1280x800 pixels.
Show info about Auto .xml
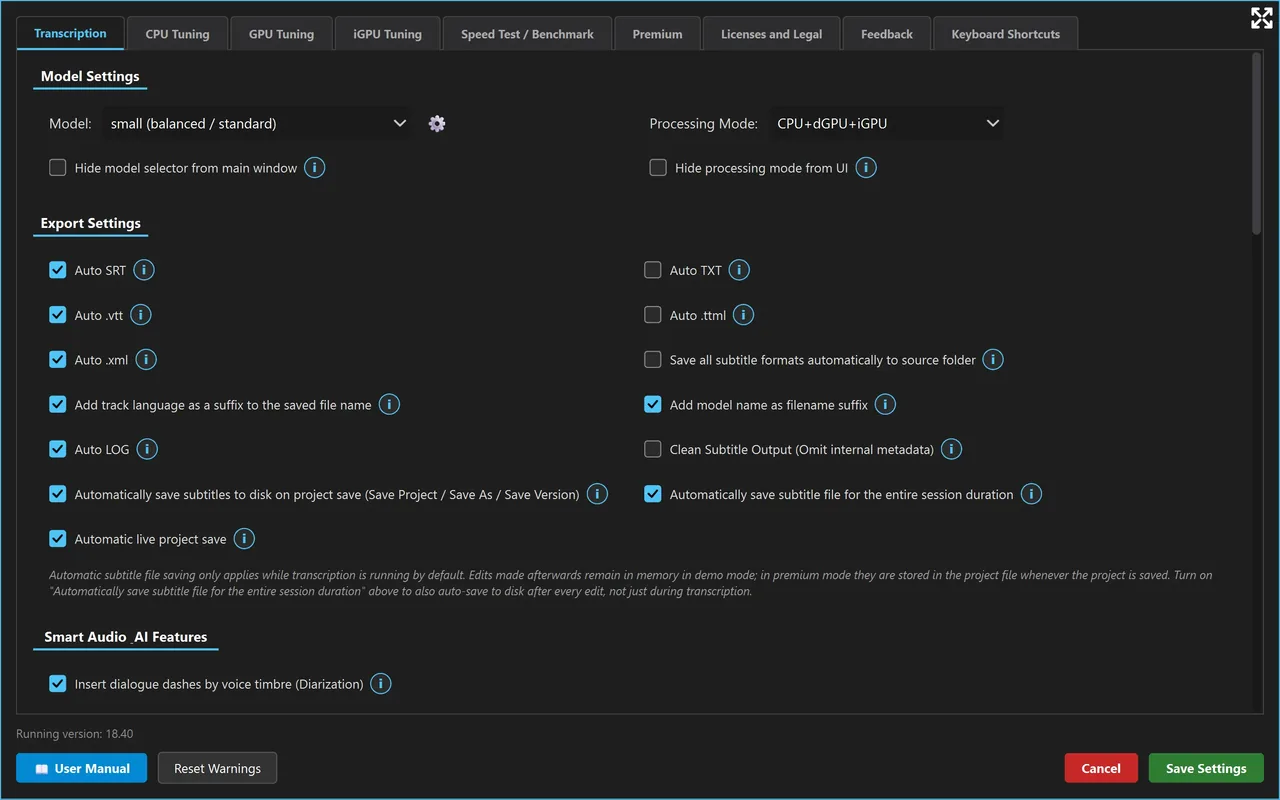click(146, 359)
